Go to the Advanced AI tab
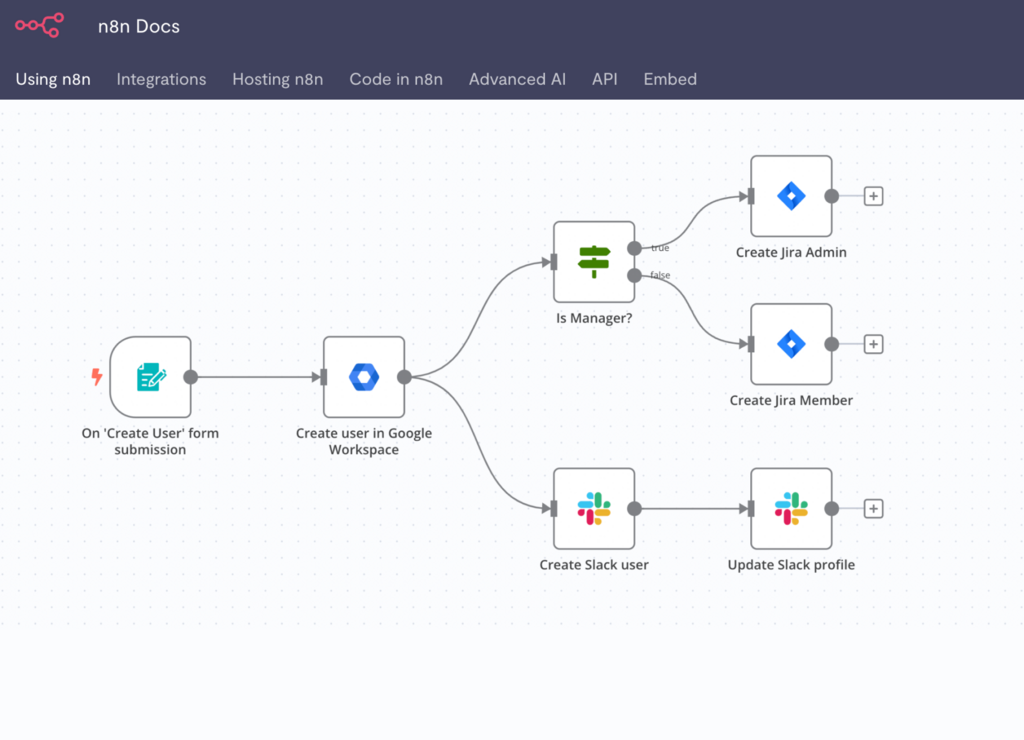 click(x=517, y=79)
